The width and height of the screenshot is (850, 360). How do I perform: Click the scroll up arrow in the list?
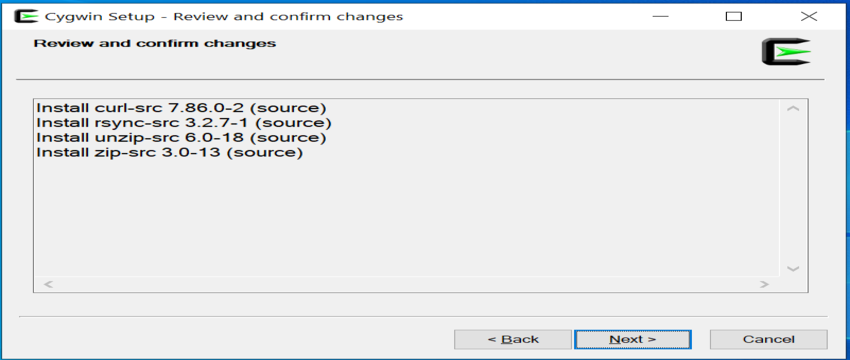(793, 108)
